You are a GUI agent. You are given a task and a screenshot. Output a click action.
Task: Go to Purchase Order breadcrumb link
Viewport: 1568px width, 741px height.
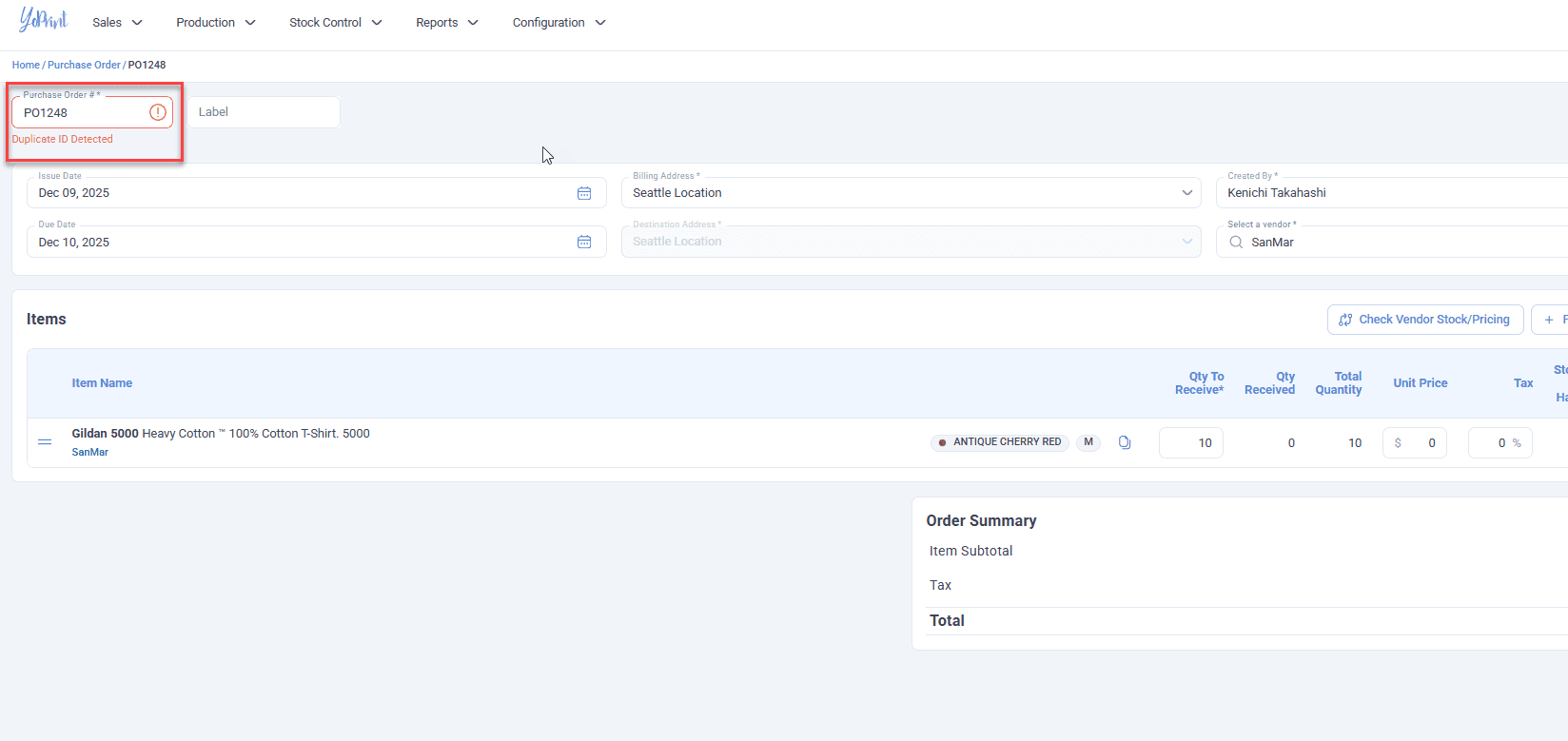click(84, 65)
